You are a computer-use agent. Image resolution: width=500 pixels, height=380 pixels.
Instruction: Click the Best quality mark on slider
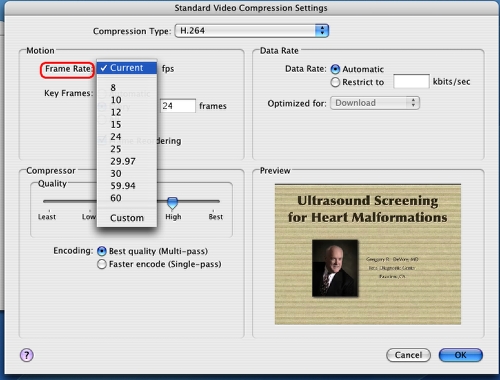point(216,217)
